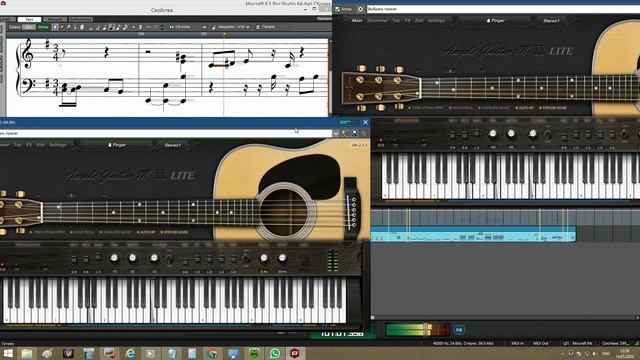Open the Windows Start button
640x360 pixels.
[8, 353]
